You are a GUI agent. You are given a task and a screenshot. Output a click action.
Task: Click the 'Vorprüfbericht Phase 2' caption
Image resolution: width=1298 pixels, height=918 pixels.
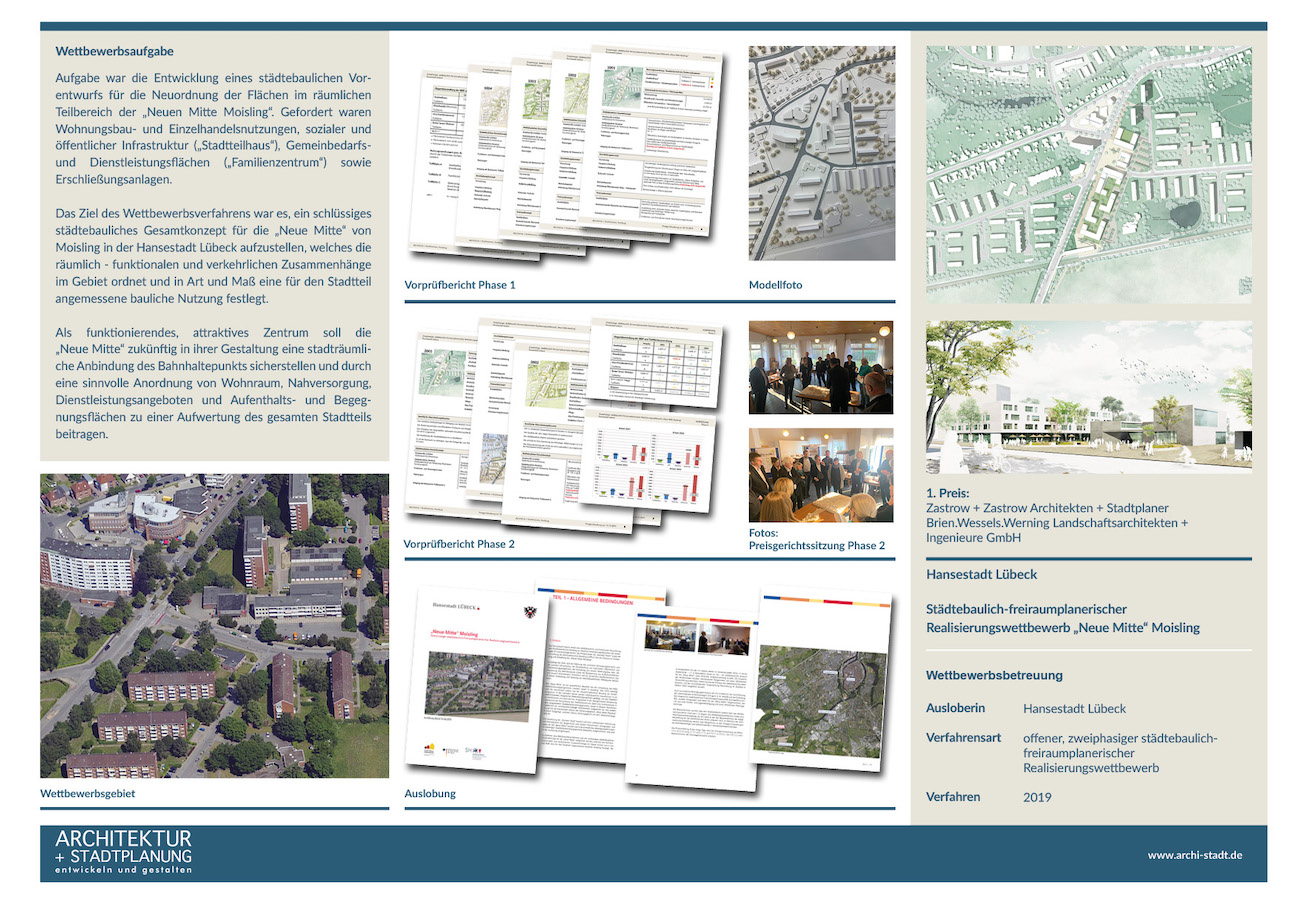[459, 544]
